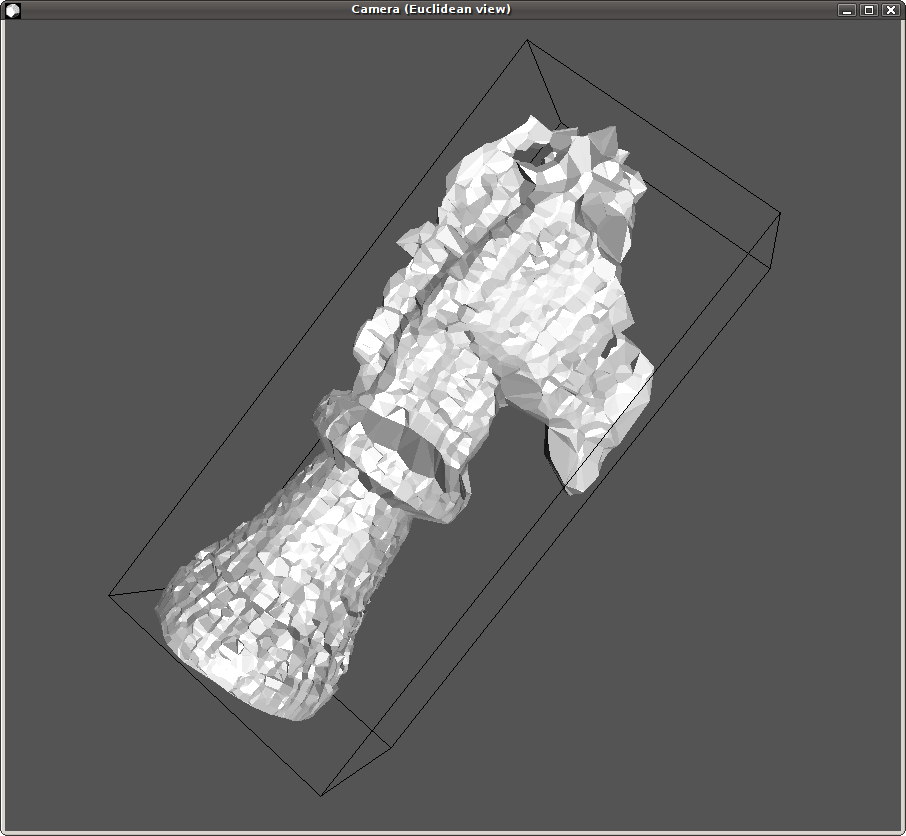Click the 'Camera (Euclidean view)' title text
This screenshot has height=836, width=906.
(x=430, y=9)
